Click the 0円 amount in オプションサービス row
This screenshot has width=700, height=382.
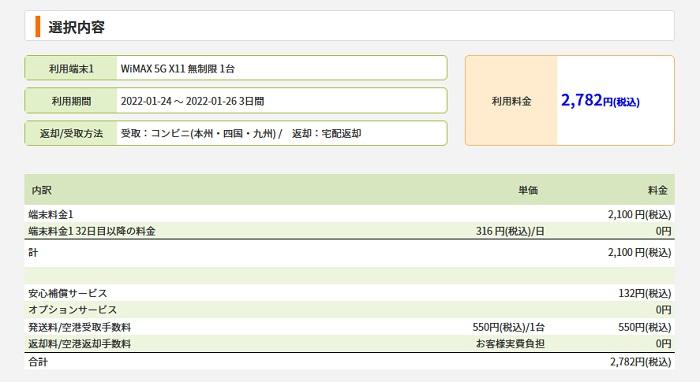point(663,310)
